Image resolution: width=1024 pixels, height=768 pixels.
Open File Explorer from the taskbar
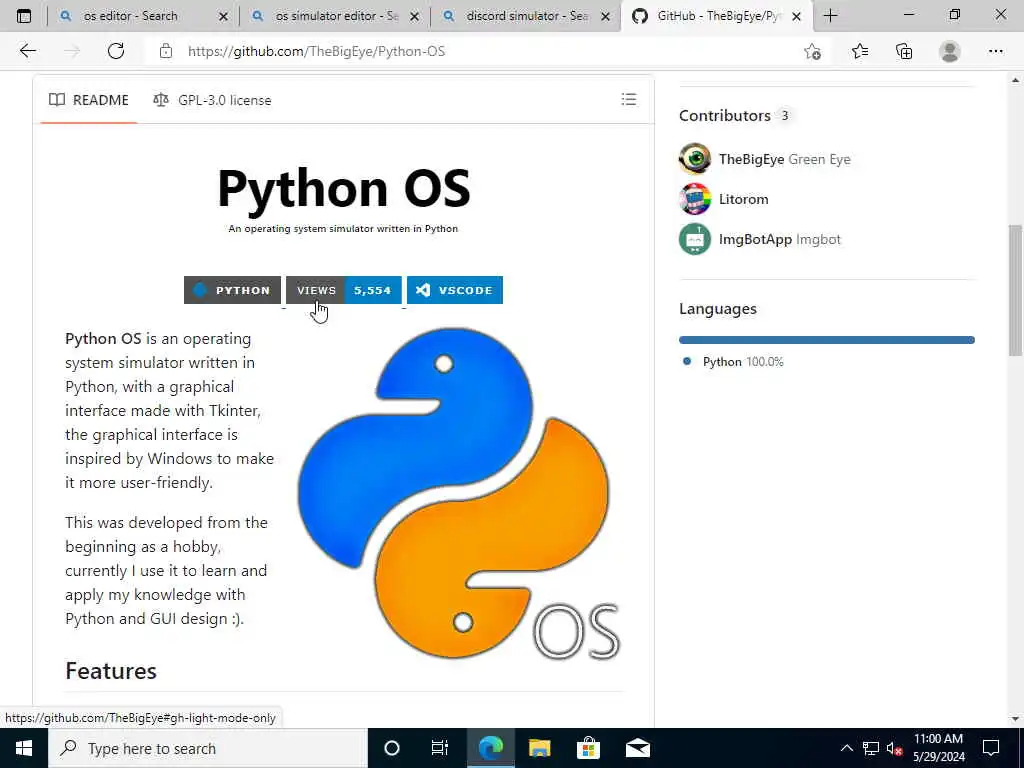tap(539, 748)
